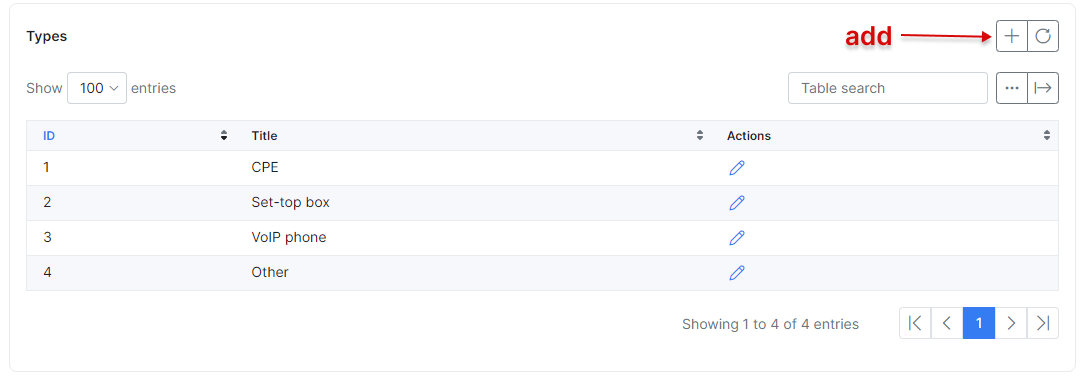This screenshot has height=380, width=1080.
Task: Click the export arrow icon button
Action: (1043, 88)
